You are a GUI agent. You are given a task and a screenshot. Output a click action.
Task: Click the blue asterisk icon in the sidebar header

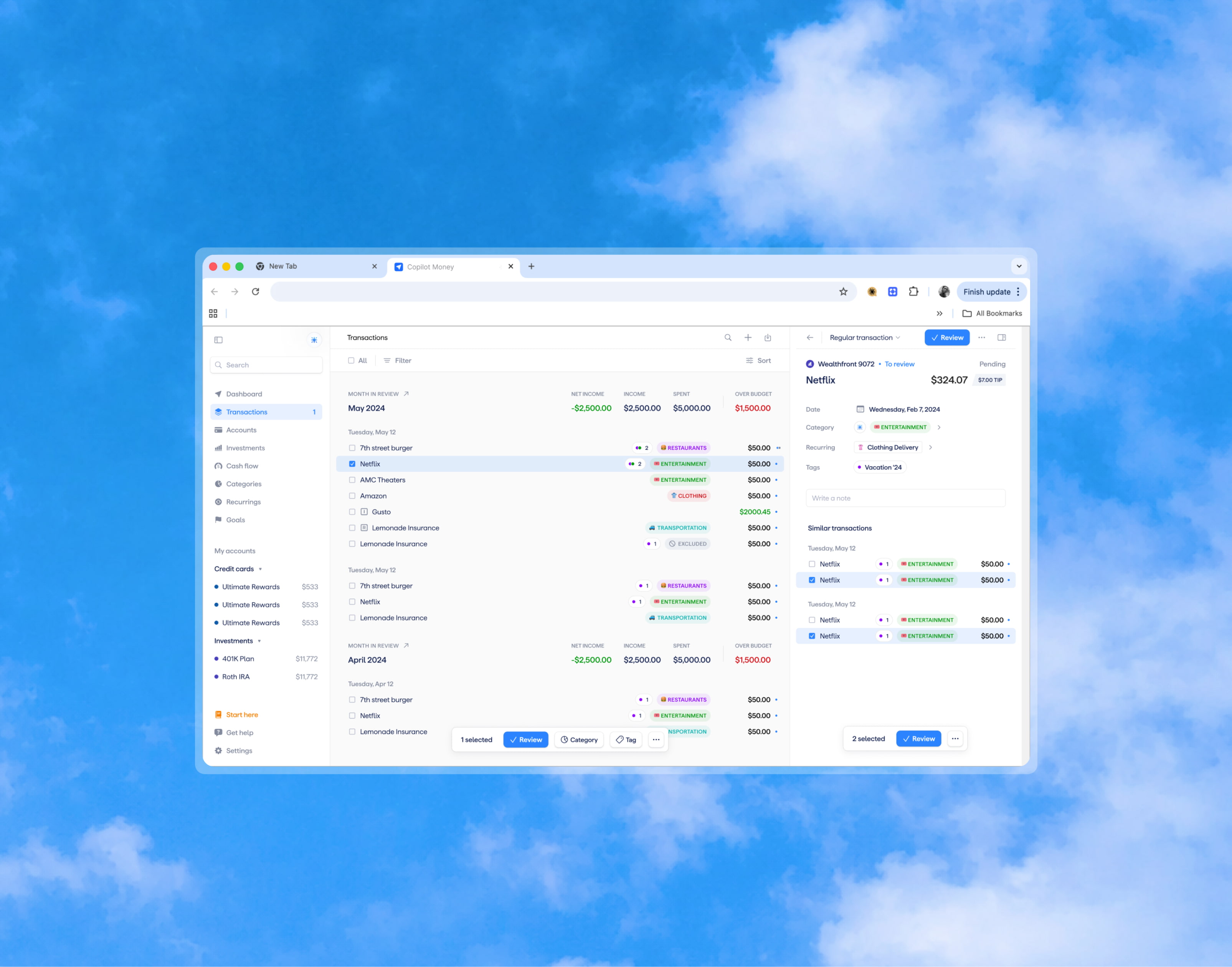314,340
